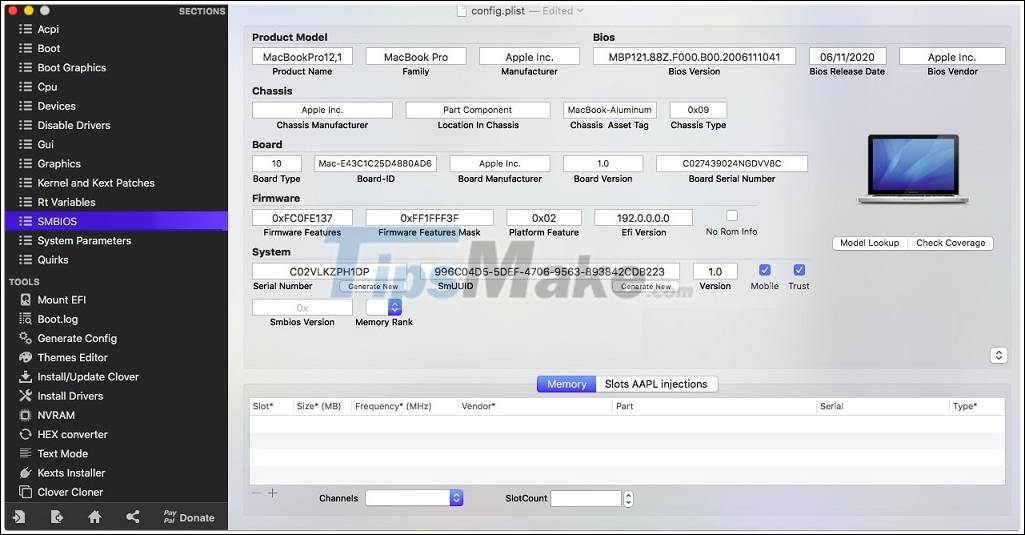Open the Memory Rank dropdown
Viewport: 1025px width, 535px height.
pos(384,307)
